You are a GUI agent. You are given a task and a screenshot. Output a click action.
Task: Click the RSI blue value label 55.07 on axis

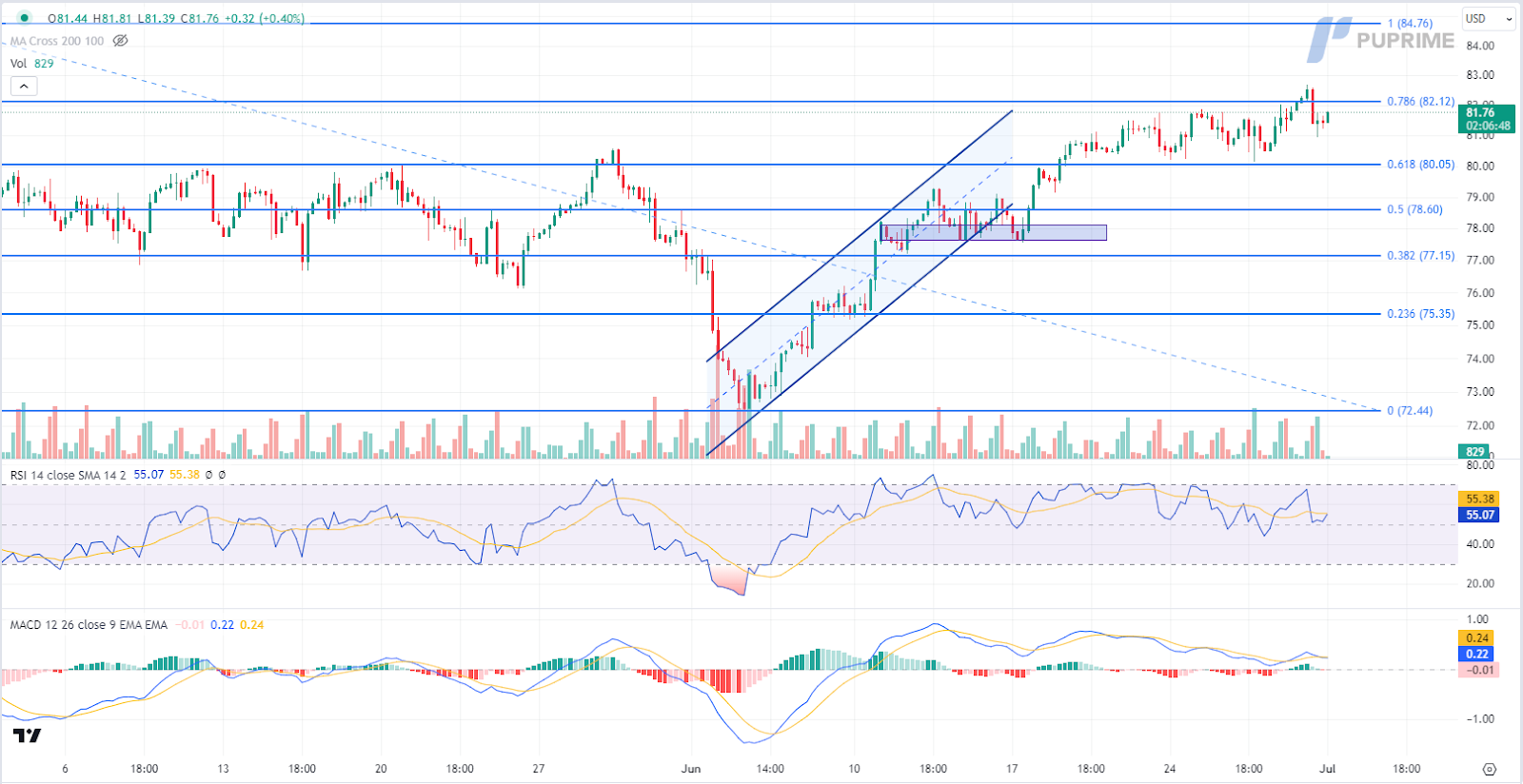click(1479, 515)
